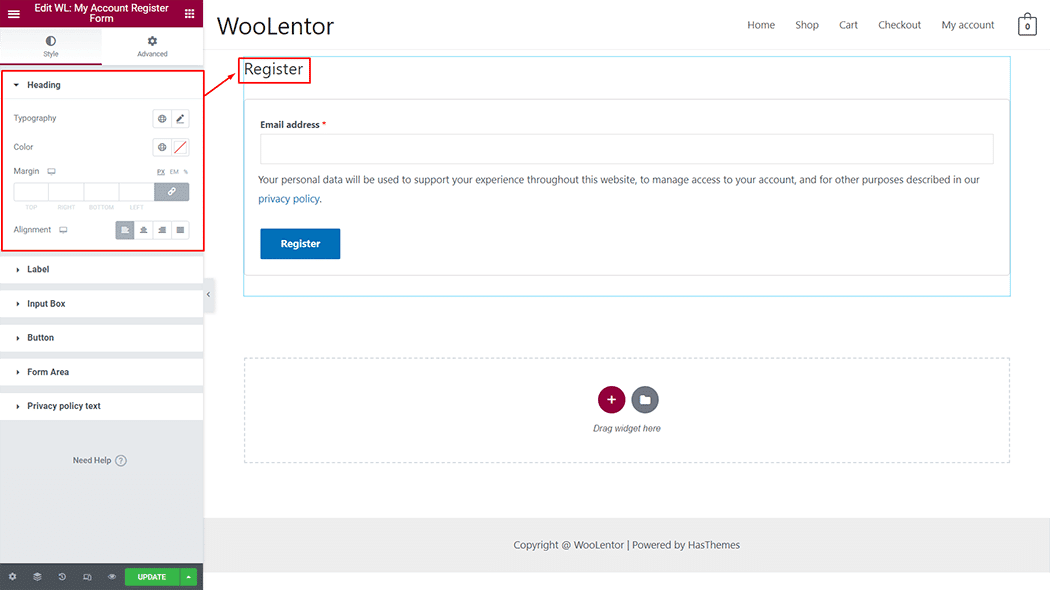This screenshot has width=1050, height=590.
Task: Toggle linked margin values
Action: click(x=171, y=192)
